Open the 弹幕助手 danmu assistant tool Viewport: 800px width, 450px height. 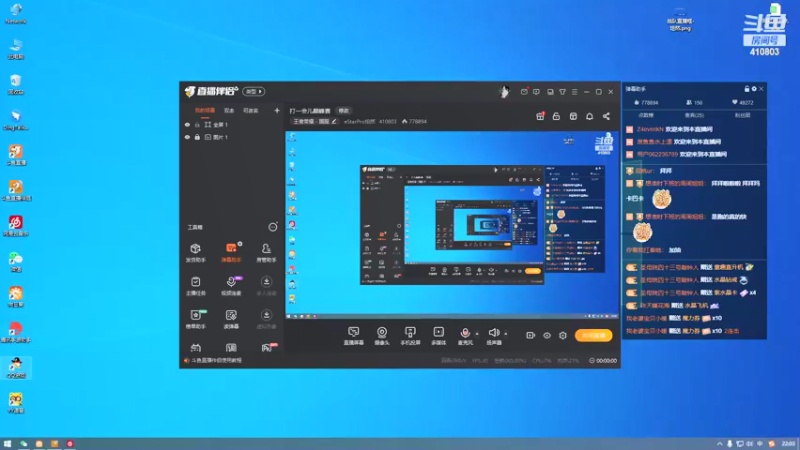click(231, 252)
